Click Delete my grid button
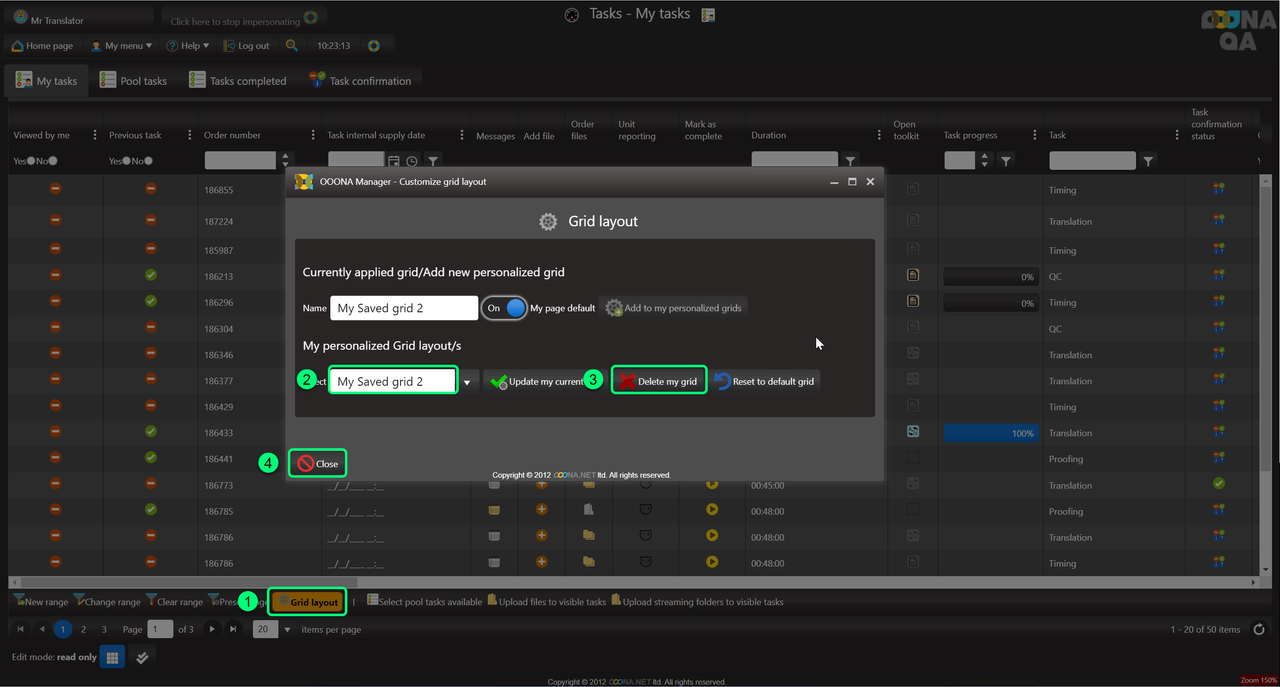This screenshot has height=687, width=1280. coord(658,381)
